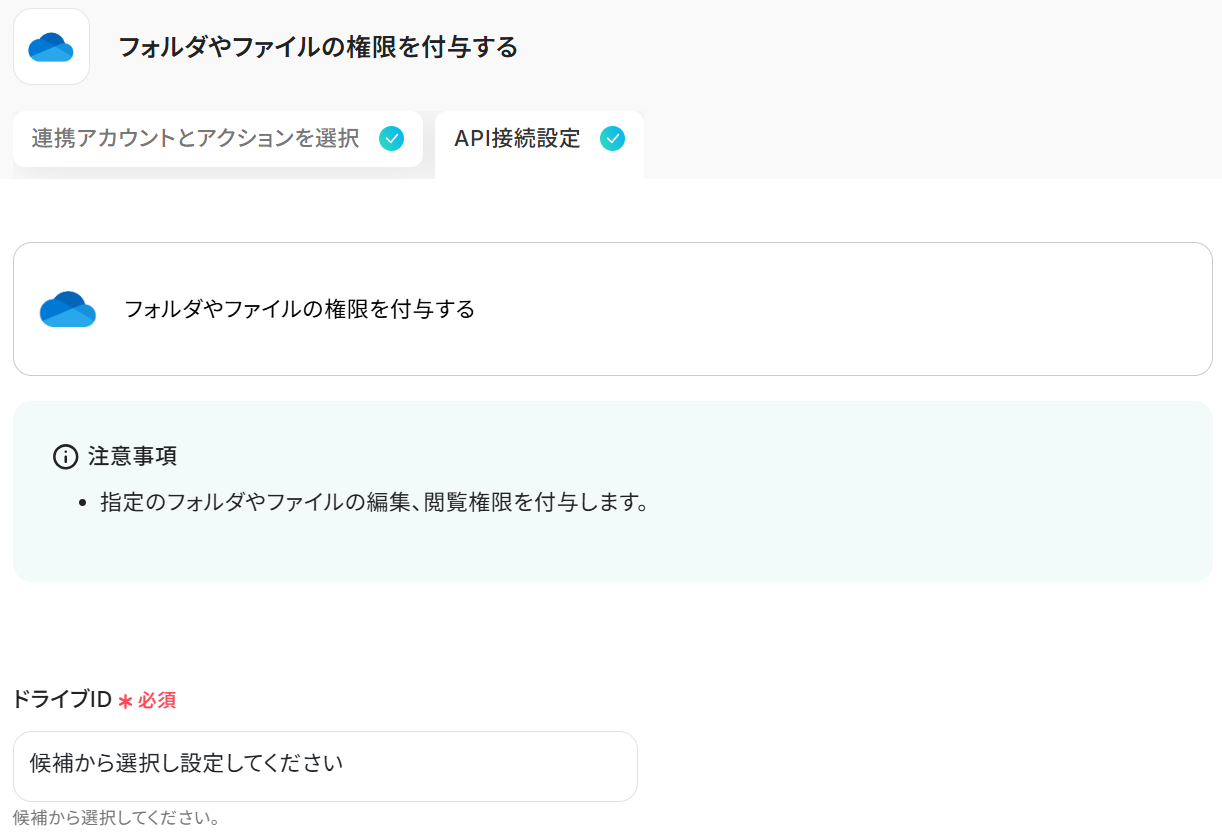Click the red asterisk next to ドライブID
This screenshot has width=1222, height=835.
coord(125,701)
